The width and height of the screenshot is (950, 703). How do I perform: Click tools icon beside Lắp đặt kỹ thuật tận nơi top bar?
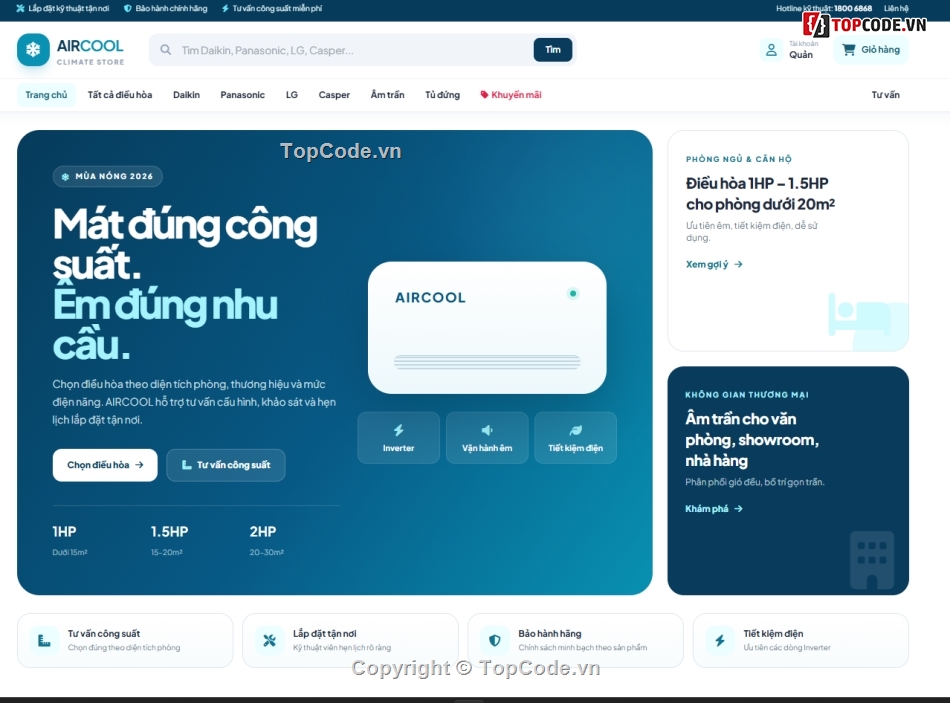(21, 8)
